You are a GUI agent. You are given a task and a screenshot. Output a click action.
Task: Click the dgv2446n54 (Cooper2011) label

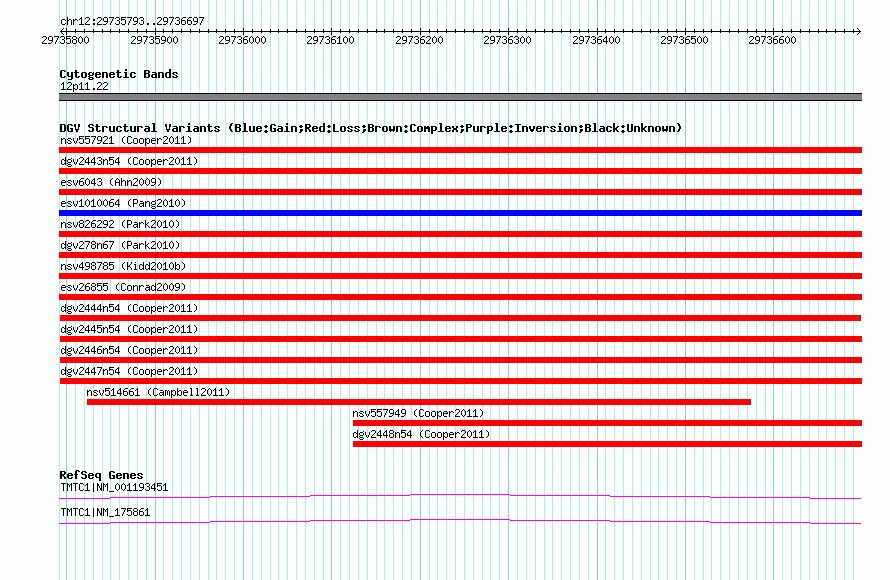pos(129,350)
